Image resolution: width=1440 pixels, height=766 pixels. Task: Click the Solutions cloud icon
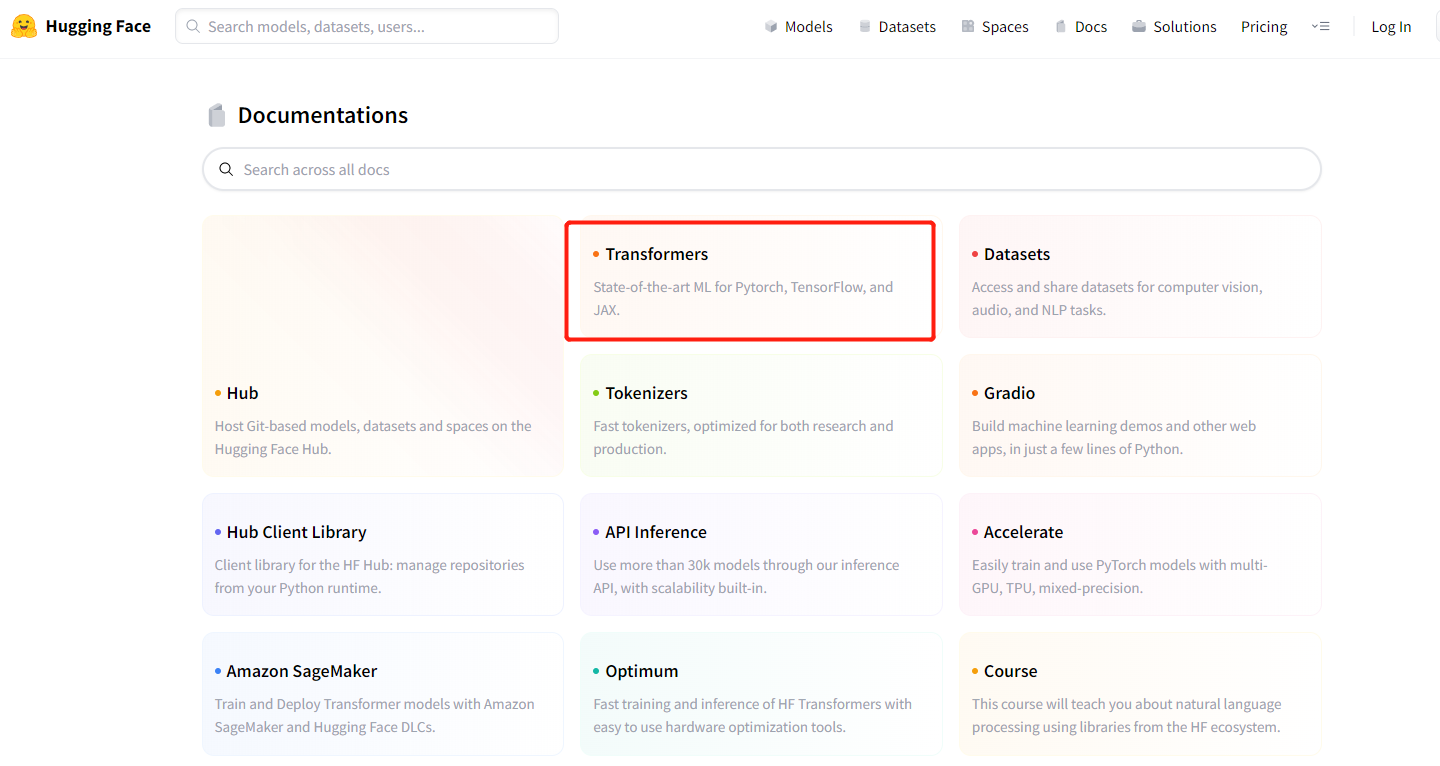pyautogui.click(x=1139, y=27)
